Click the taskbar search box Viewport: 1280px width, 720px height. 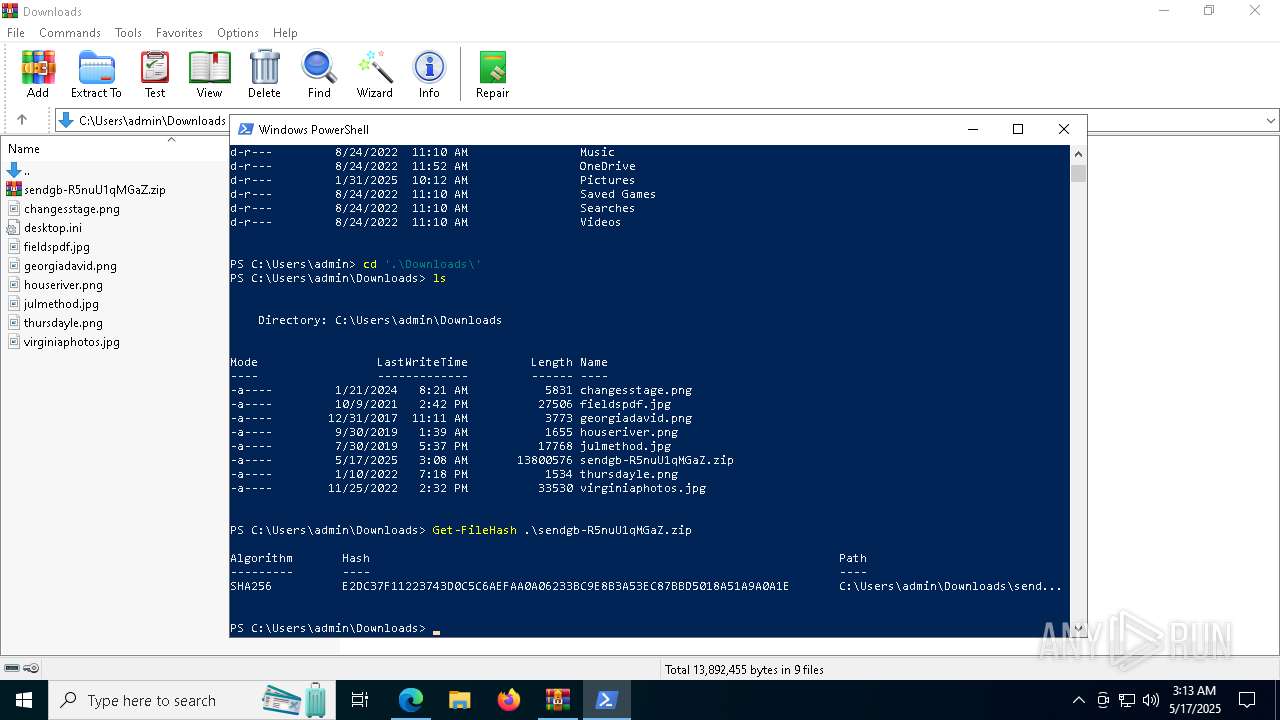pos(194,700)
